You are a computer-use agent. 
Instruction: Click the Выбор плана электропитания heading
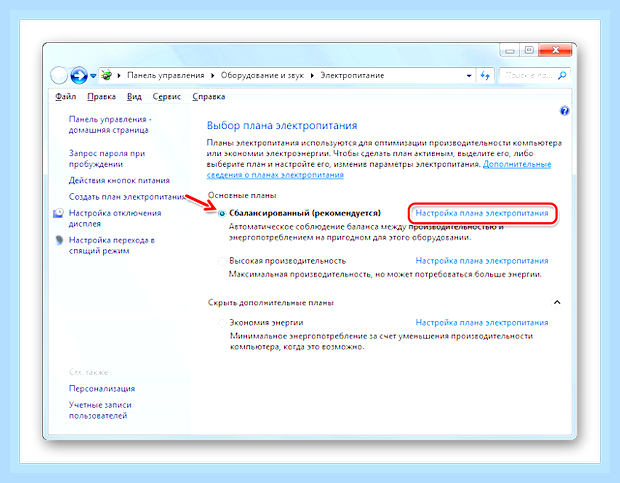pyautogui.click(x=282, y=126)
